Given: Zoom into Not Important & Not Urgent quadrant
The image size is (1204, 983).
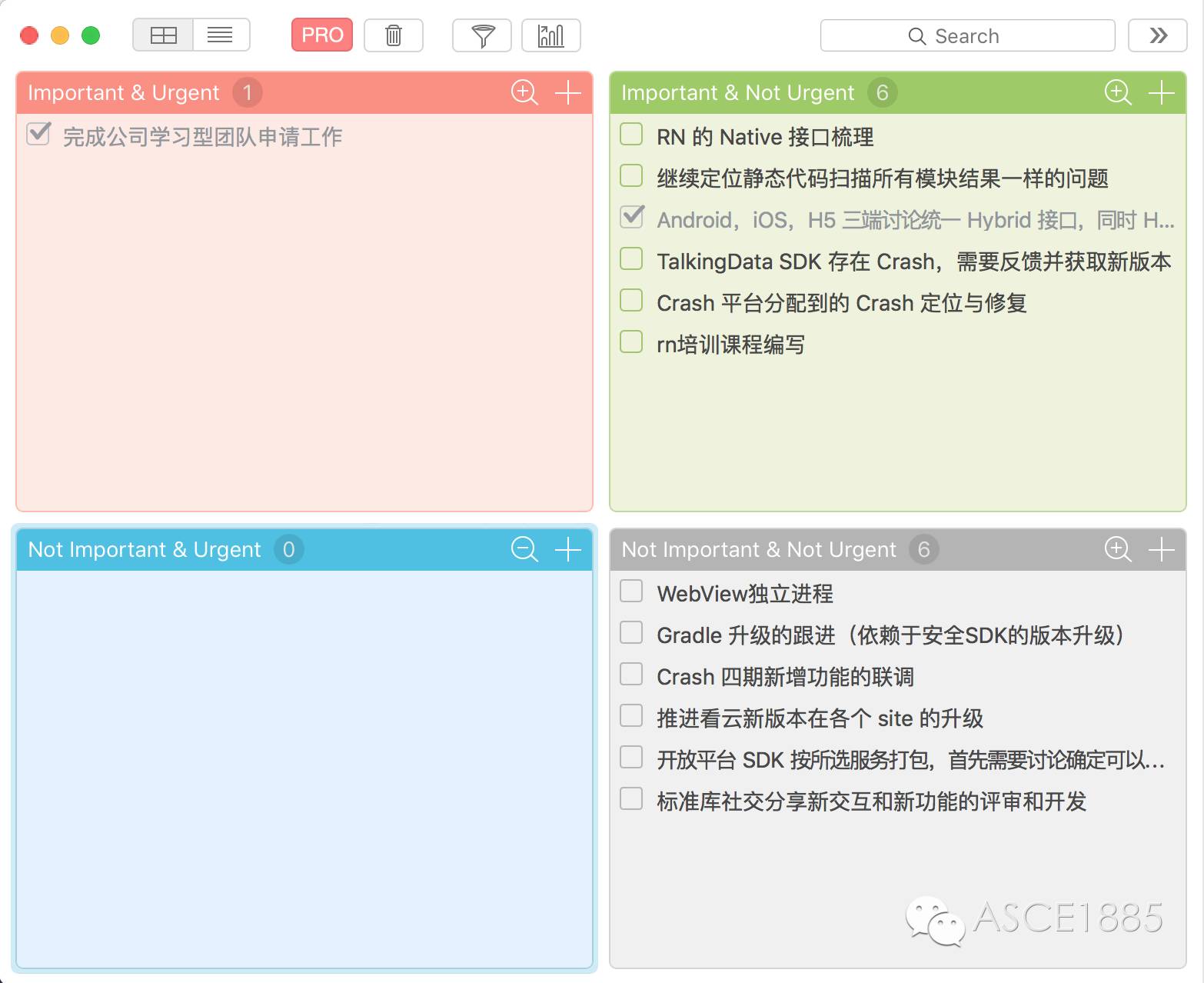Looking at the screenshot, I should coord(1118,549).
